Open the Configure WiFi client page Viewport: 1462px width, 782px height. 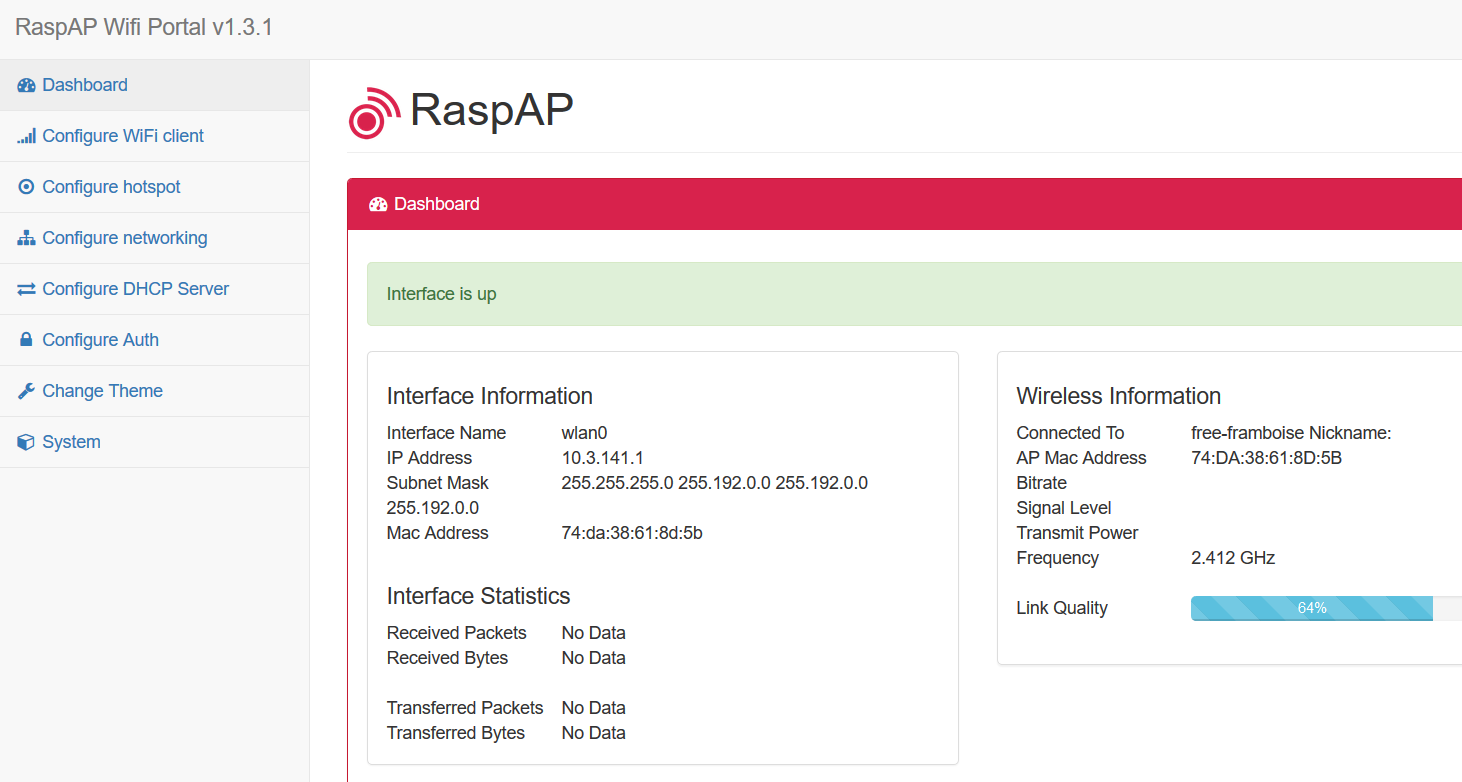(123, 136)
